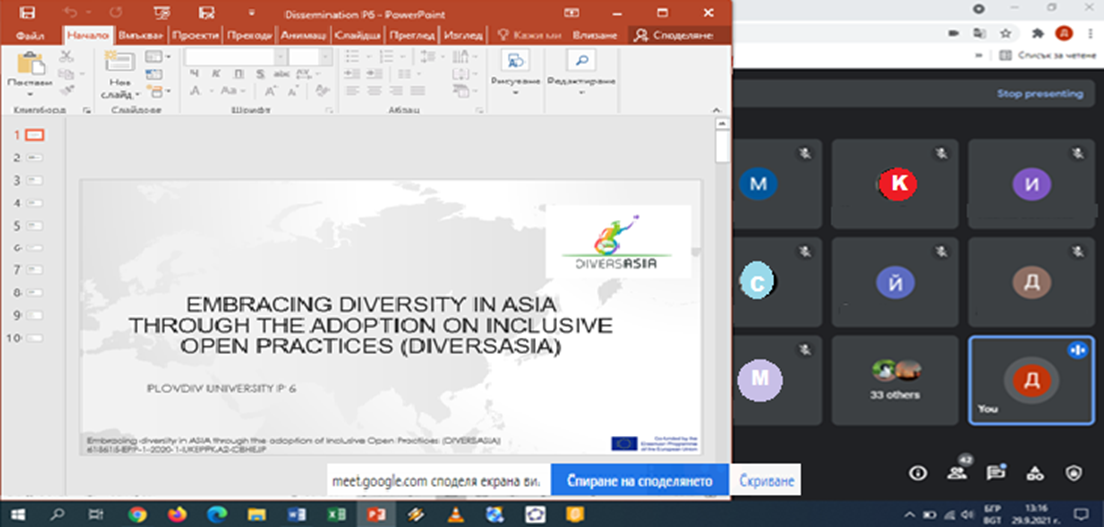1104x527 pixels.
Task: Show the Meet participants list icon
Action: tap(957, 472)
